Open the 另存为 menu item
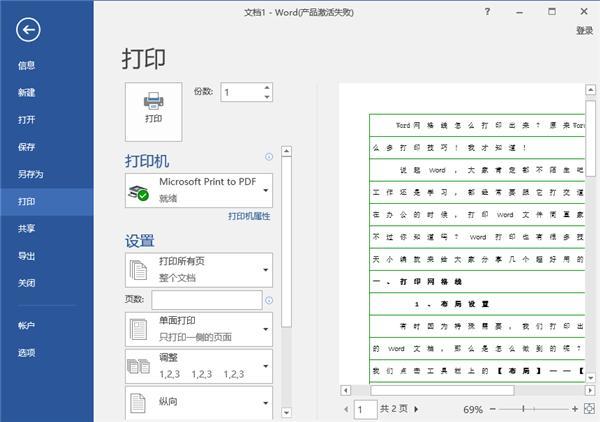The height and width of the screenshot is (422, 600). (x=31, y=174)
